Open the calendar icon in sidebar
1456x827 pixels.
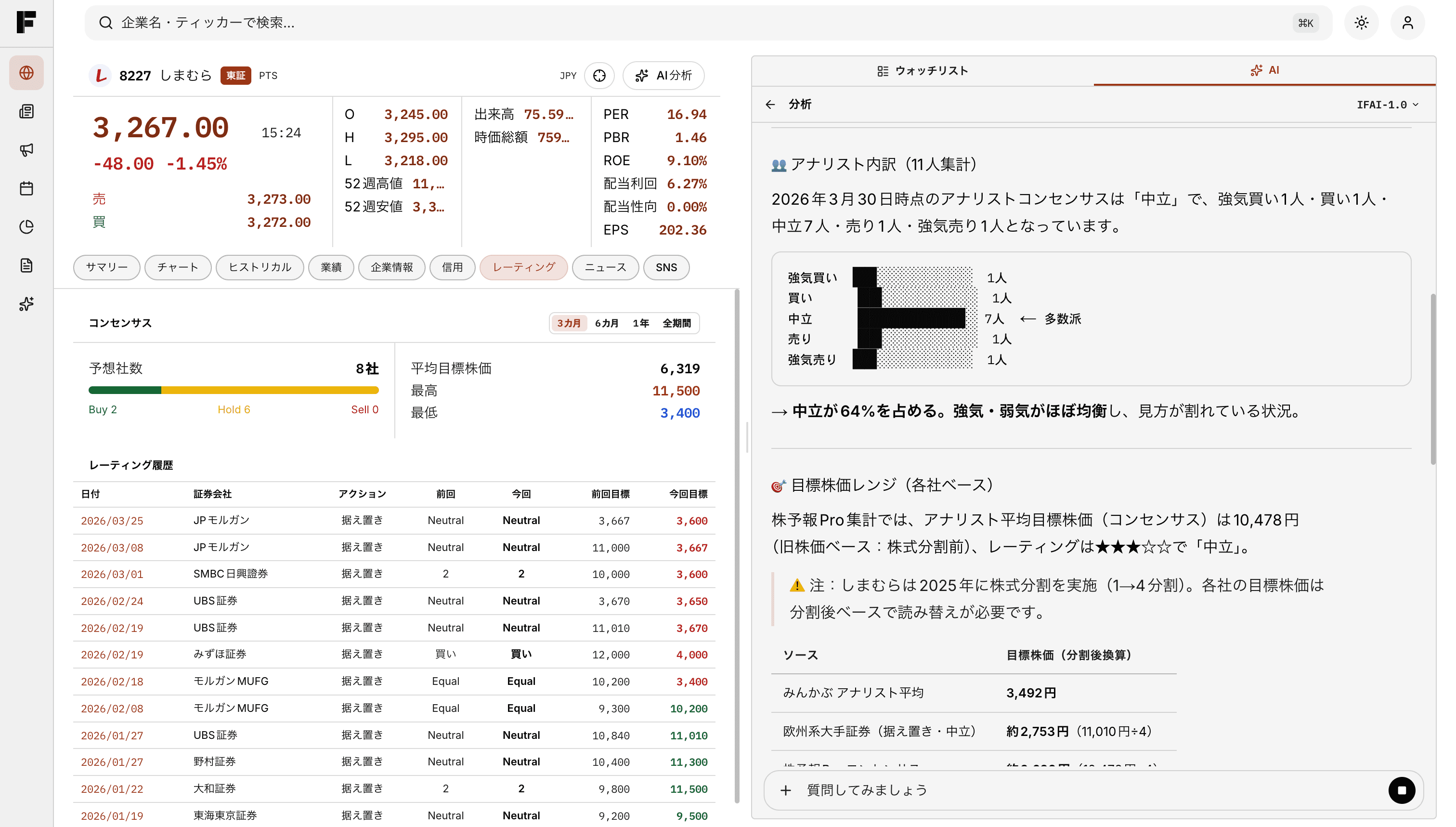26,188
